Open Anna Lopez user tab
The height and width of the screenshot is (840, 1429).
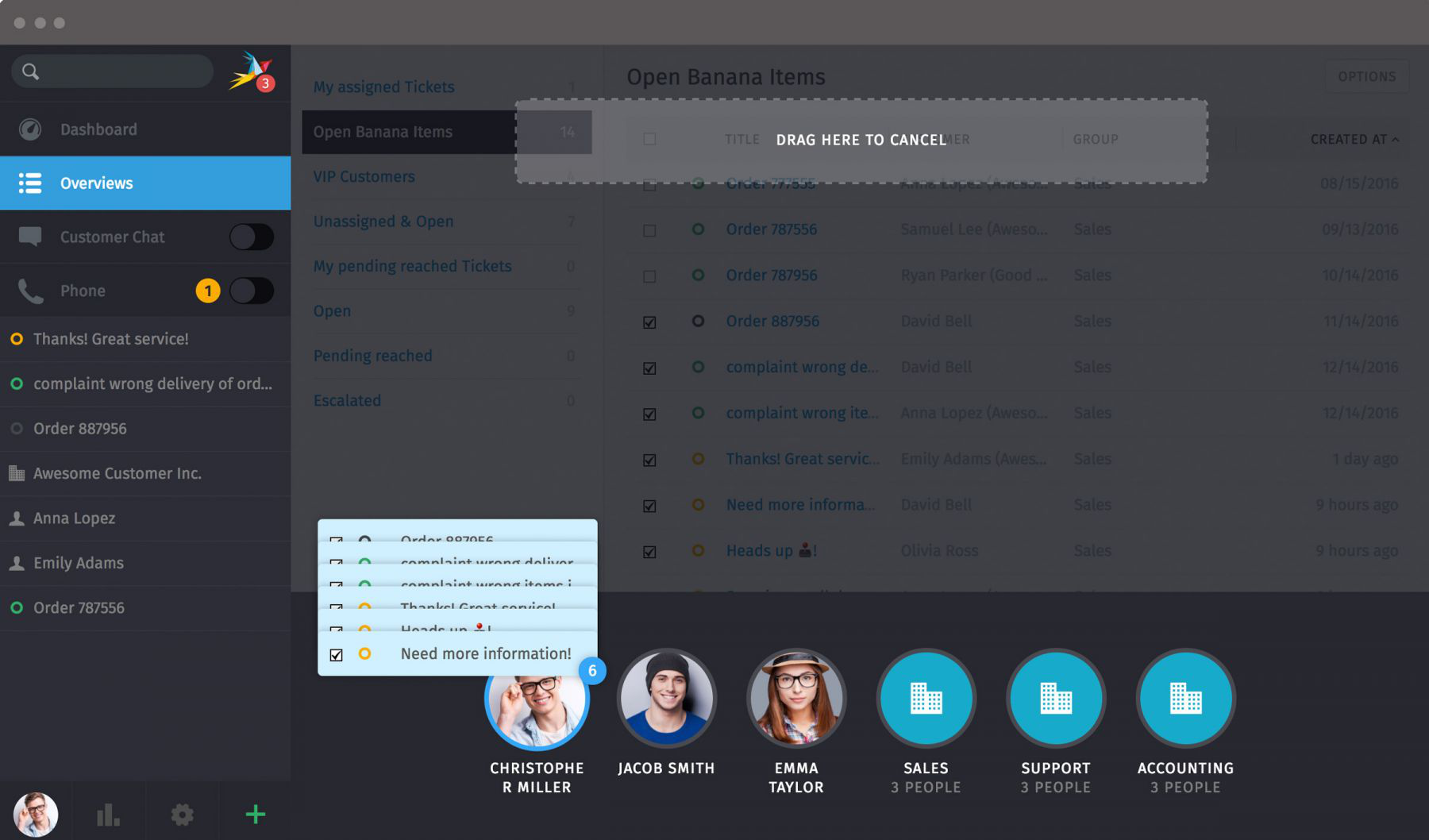point(145,518)
